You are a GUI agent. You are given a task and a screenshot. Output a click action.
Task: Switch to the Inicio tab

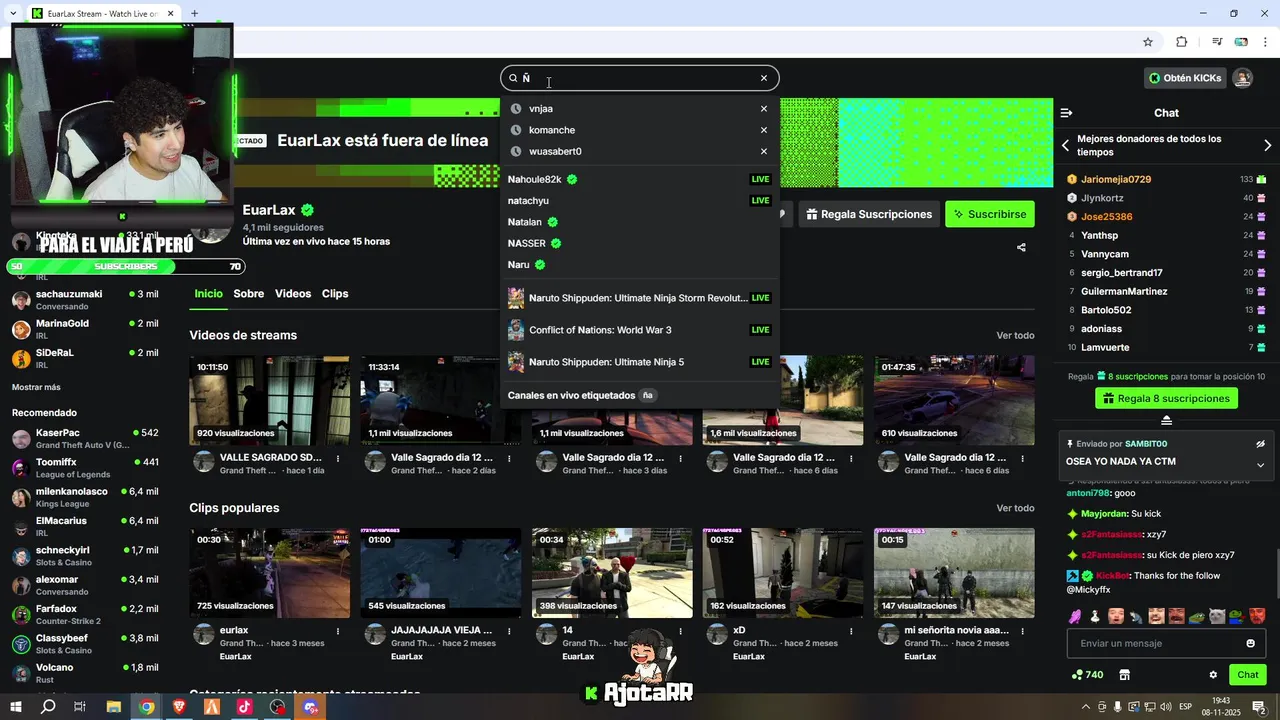208,294
